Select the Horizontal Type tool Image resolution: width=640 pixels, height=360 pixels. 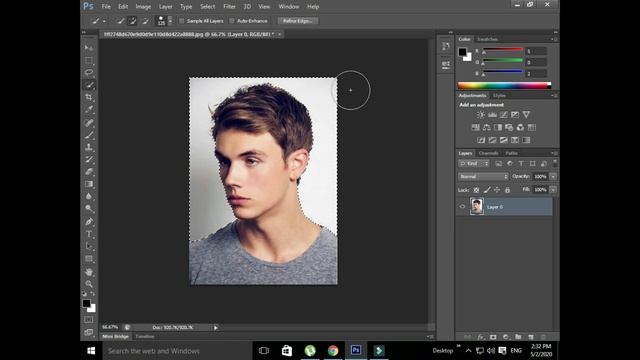89,234
